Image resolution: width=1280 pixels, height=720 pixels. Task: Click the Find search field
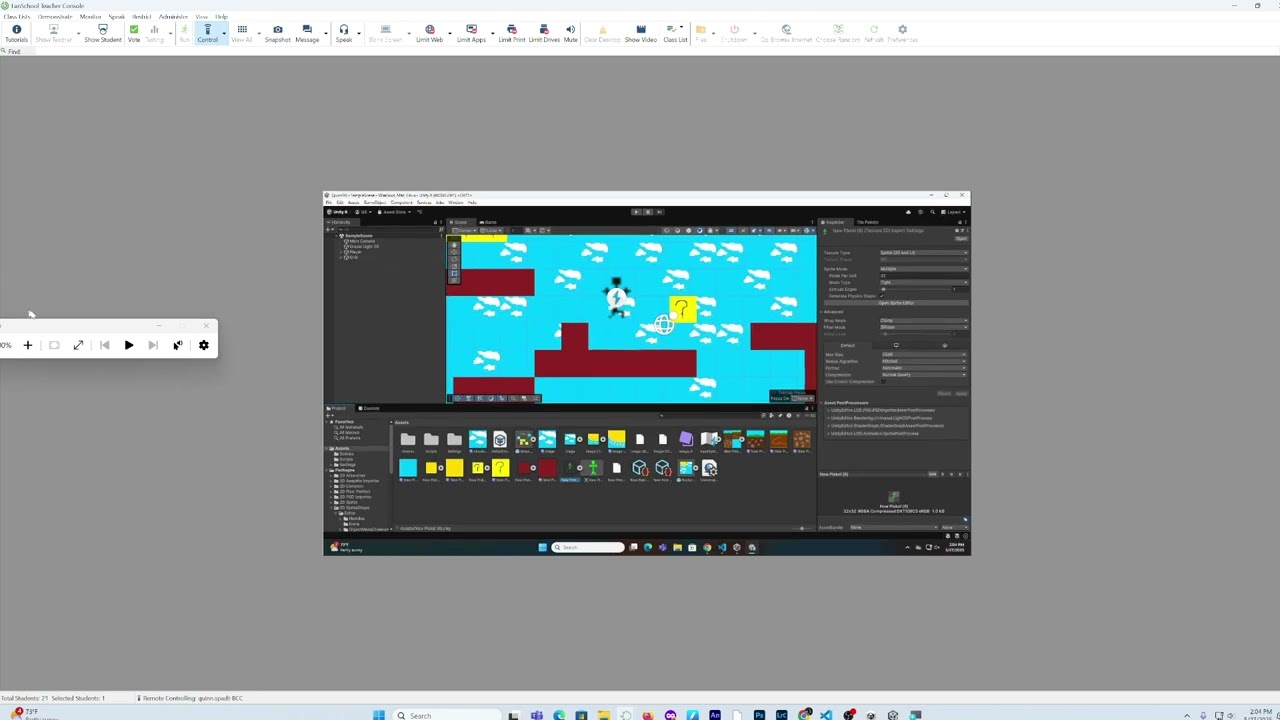point(16,51)
